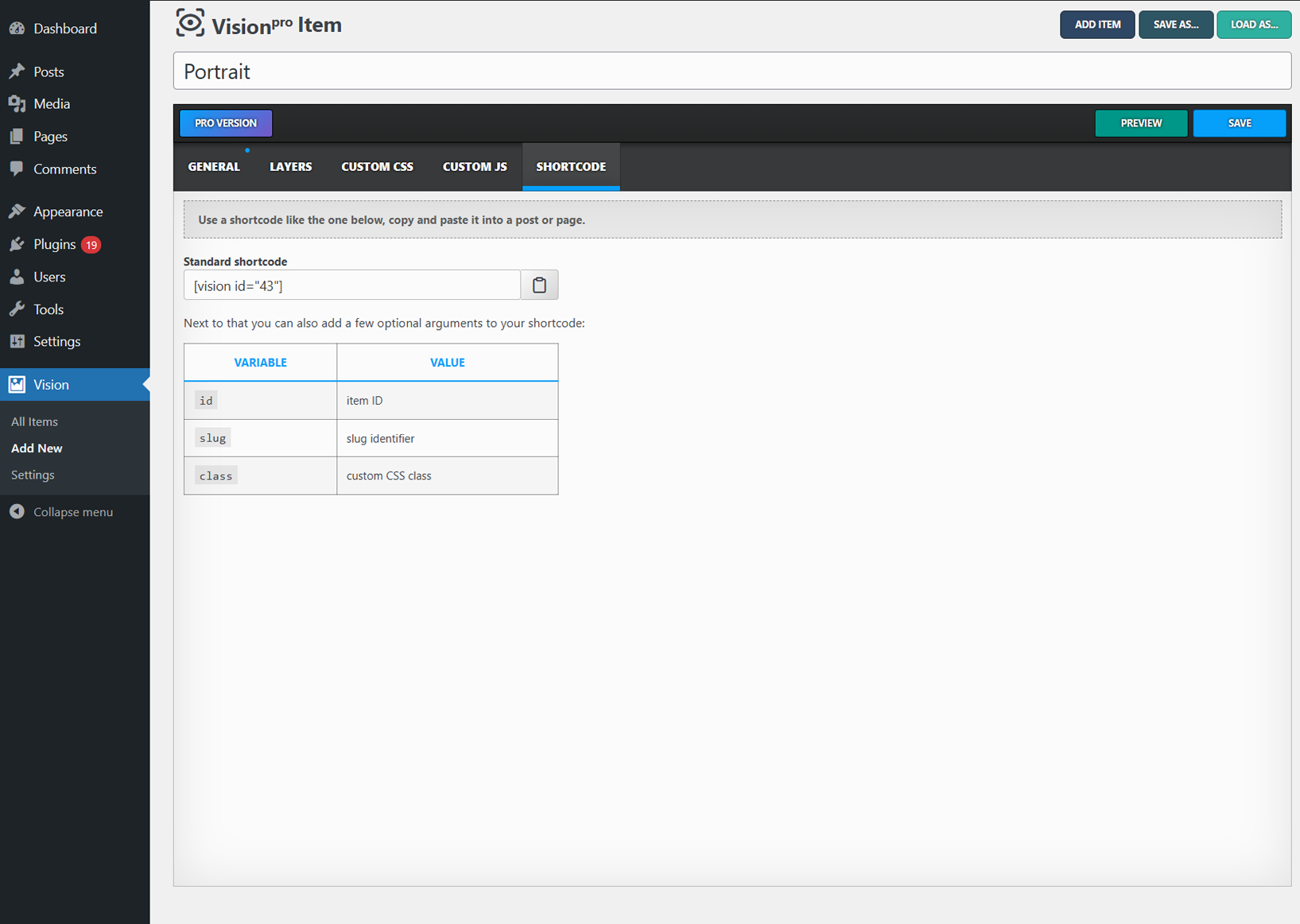Screen dimensions: 1300x924
Task: Click the Vision menu item
Action: click(x=75, y=385)
